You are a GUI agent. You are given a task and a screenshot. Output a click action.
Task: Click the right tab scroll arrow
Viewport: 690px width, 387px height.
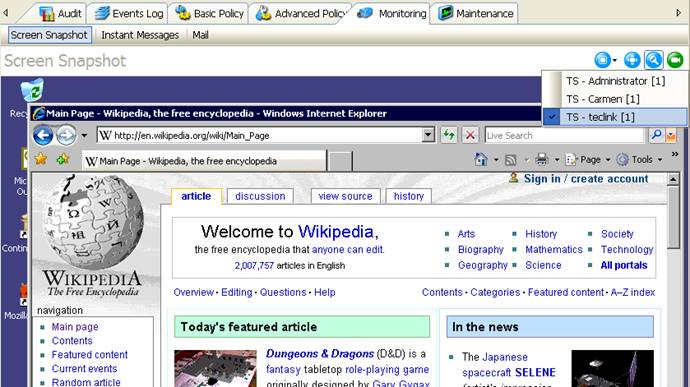coord(679,13)
